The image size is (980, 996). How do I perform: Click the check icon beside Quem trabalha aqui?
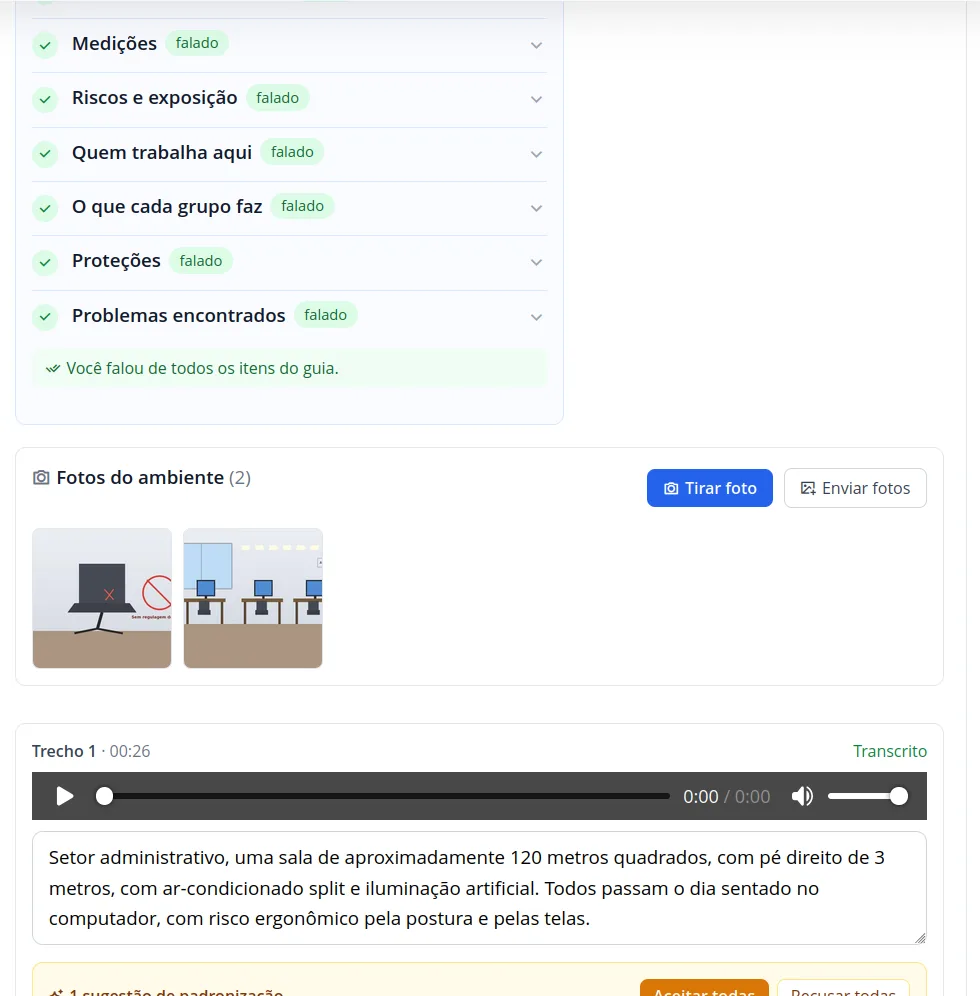point(45,154)
